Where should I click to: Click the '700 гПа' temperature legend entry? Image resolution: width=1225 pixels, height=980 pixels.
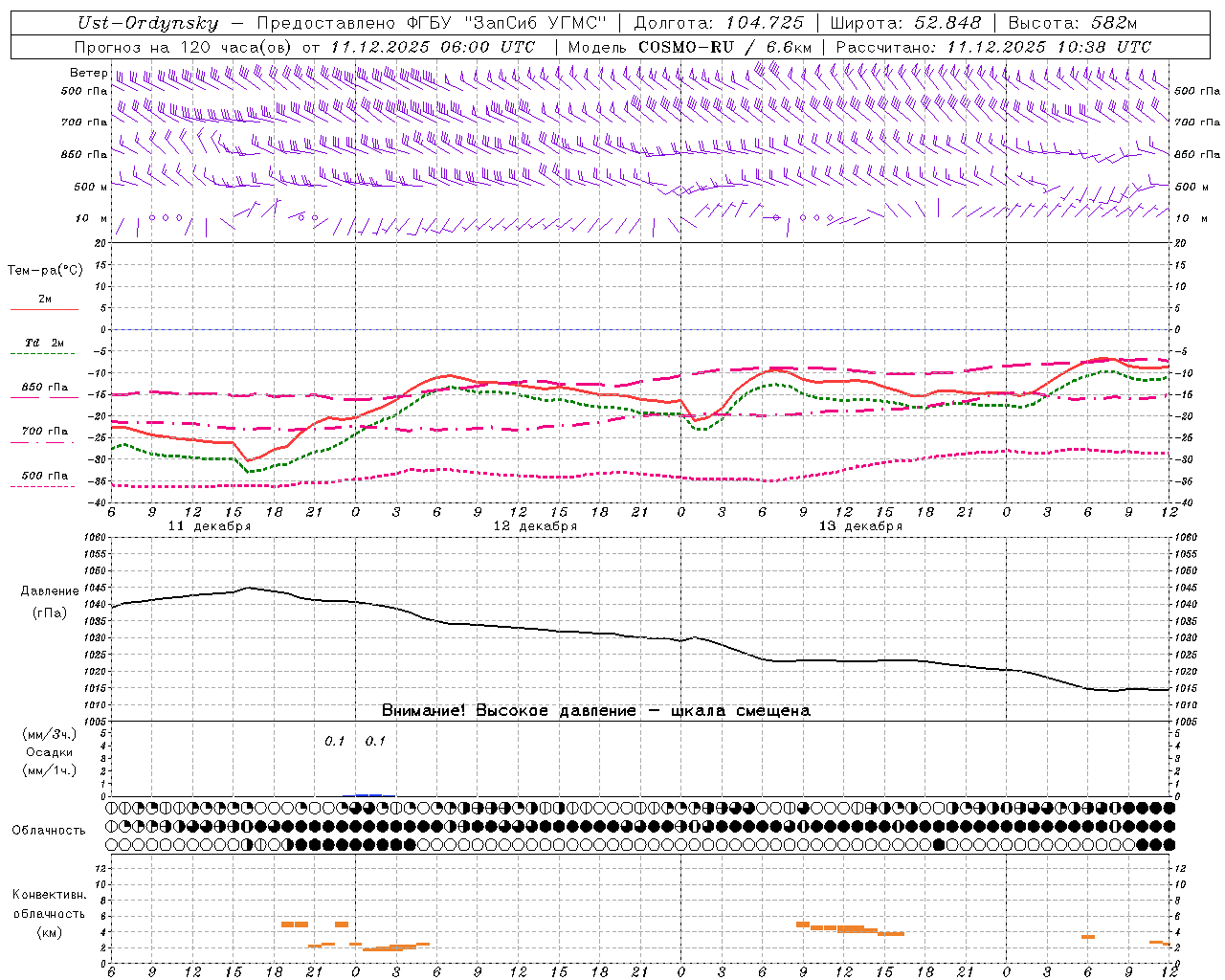(x=45, y=432)
